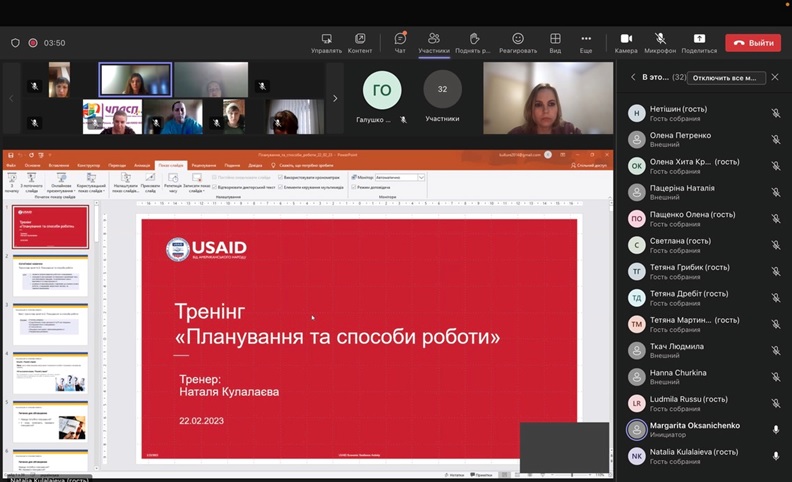Screen dimensions: 792x482
Task: Select slide 4 thumbnail in PowerPoint
Action: click(51, 373)
